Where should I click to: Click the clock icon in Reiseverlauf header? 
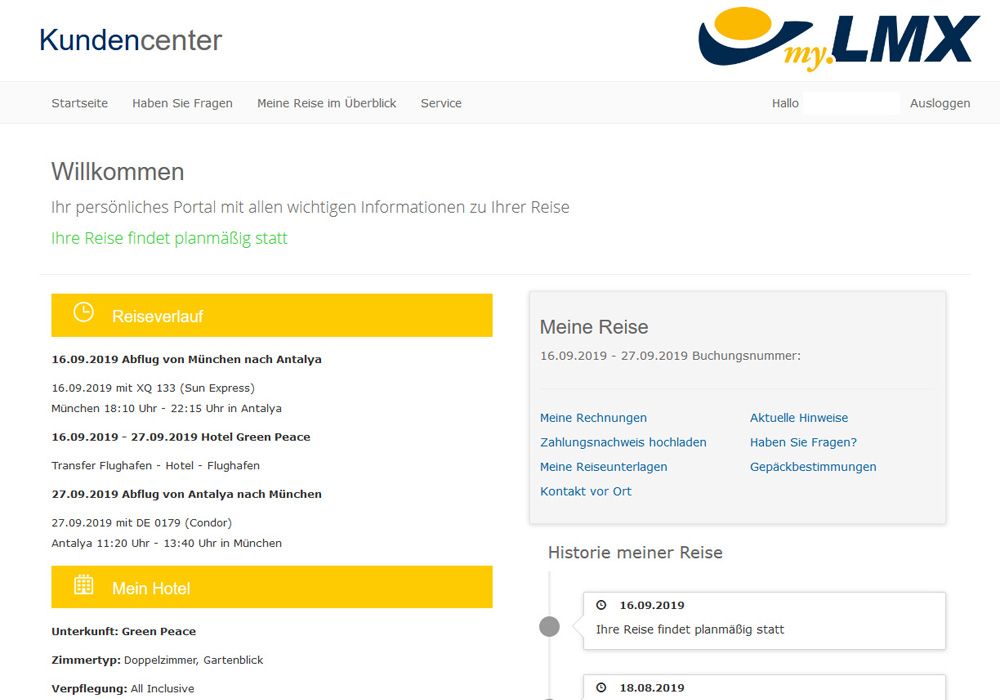(84, 313)
